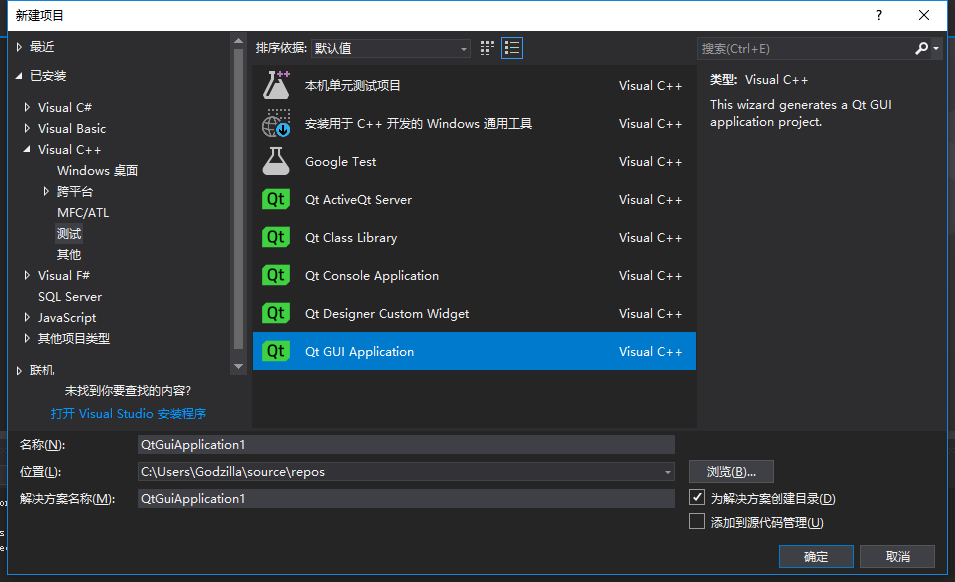
Task: Click the Qt Class Library green icon
Action: 276,237
